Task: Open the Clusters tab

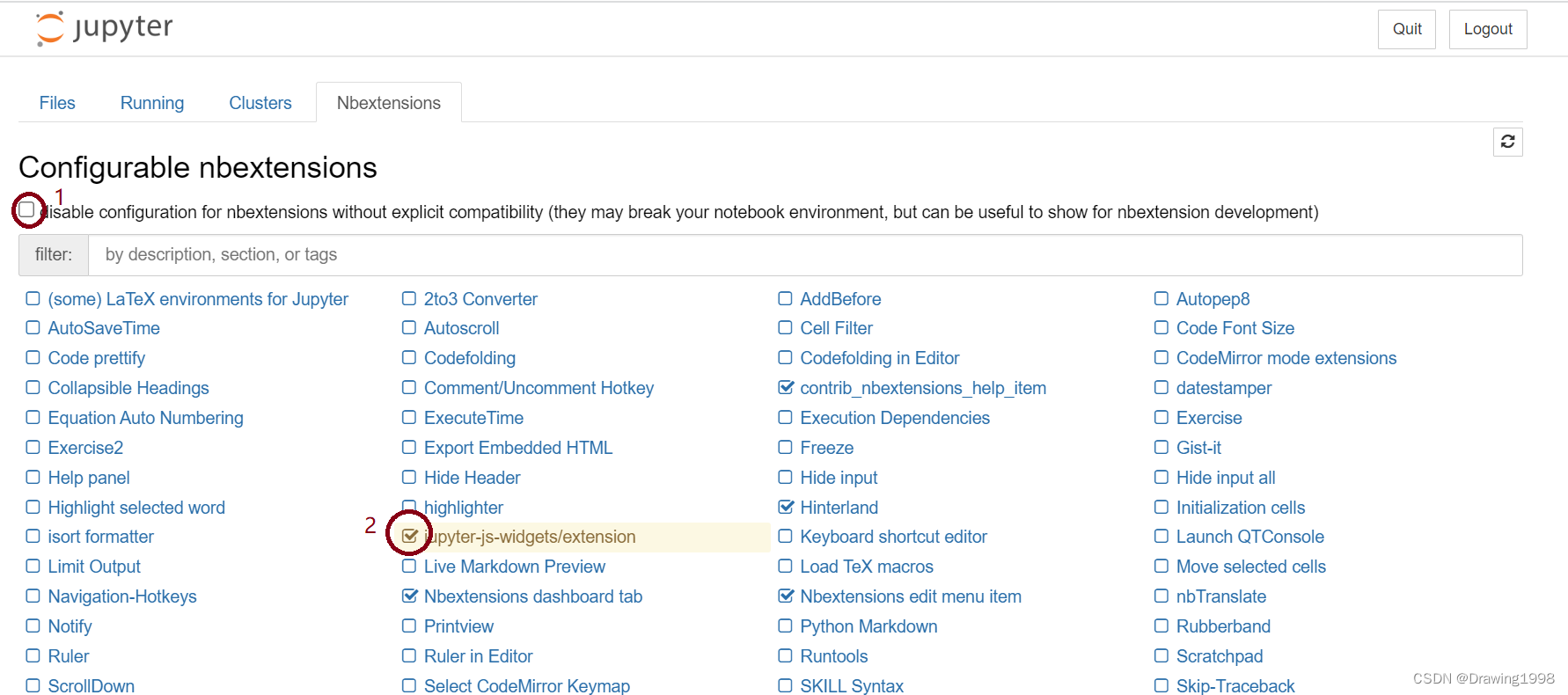Action: [x=260, y=103]
